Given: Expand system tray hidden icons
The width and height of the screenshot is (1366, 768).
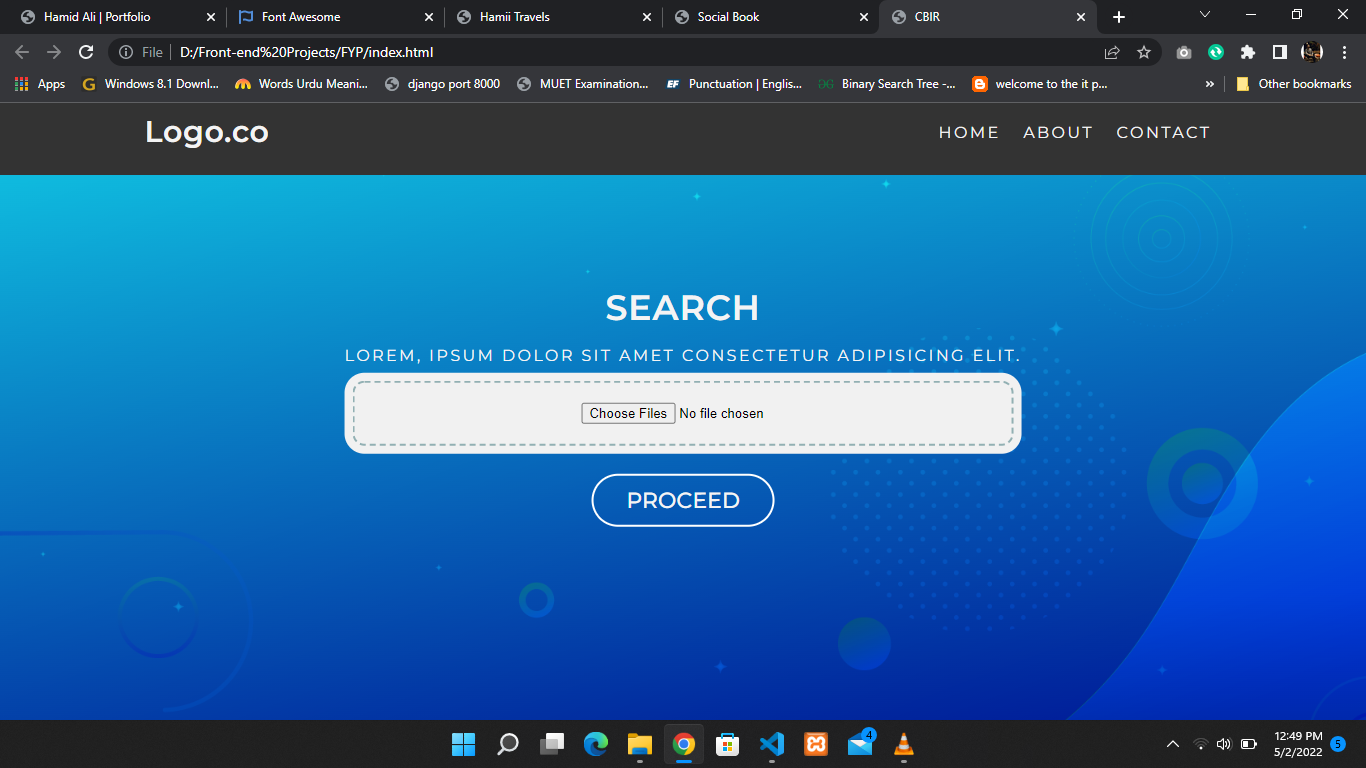Looking at the screenshot, I should click(x=1173, y=744).
